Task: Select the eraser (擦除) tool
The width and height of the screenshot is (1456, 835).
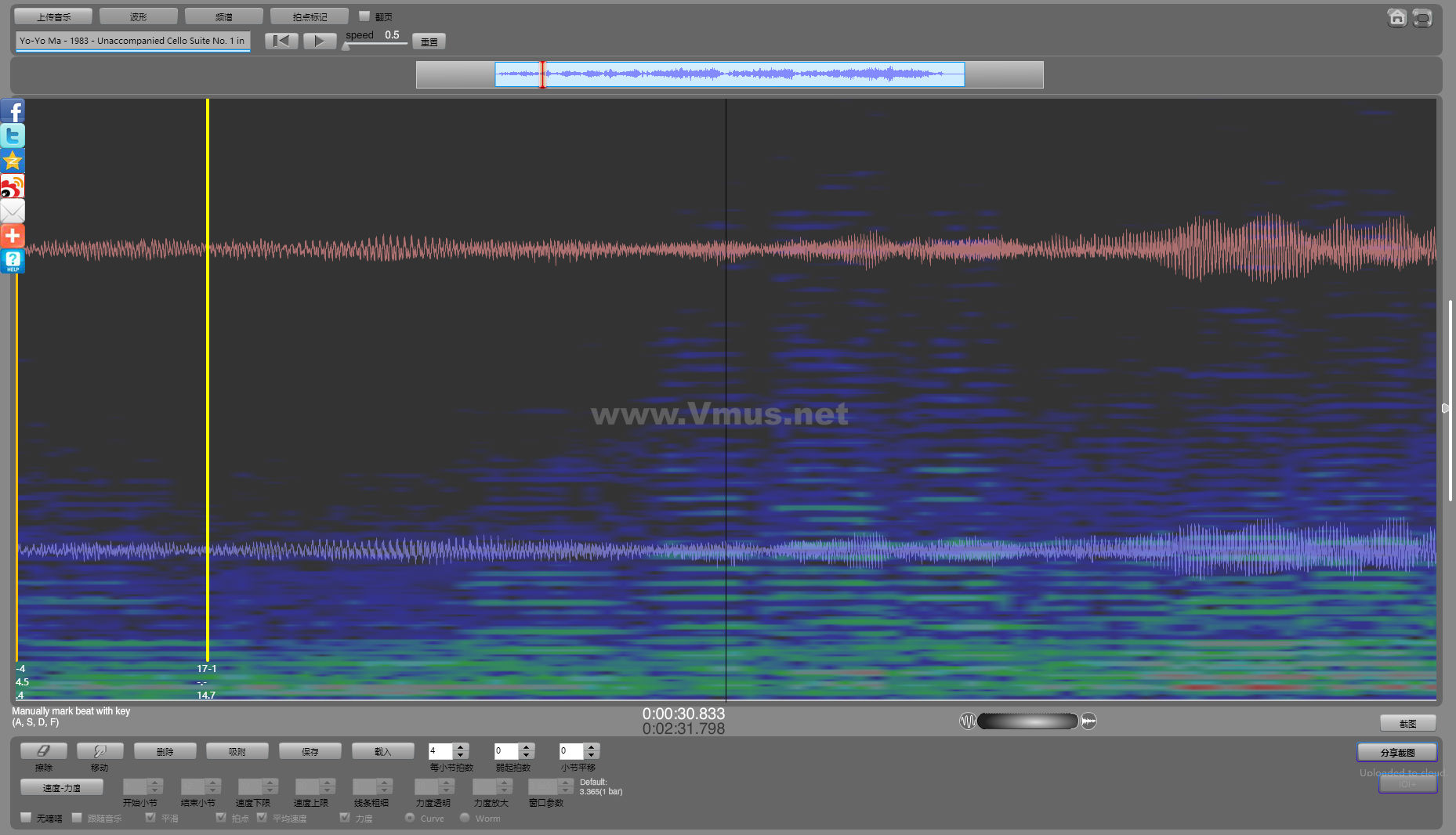Action: point(44,751)
